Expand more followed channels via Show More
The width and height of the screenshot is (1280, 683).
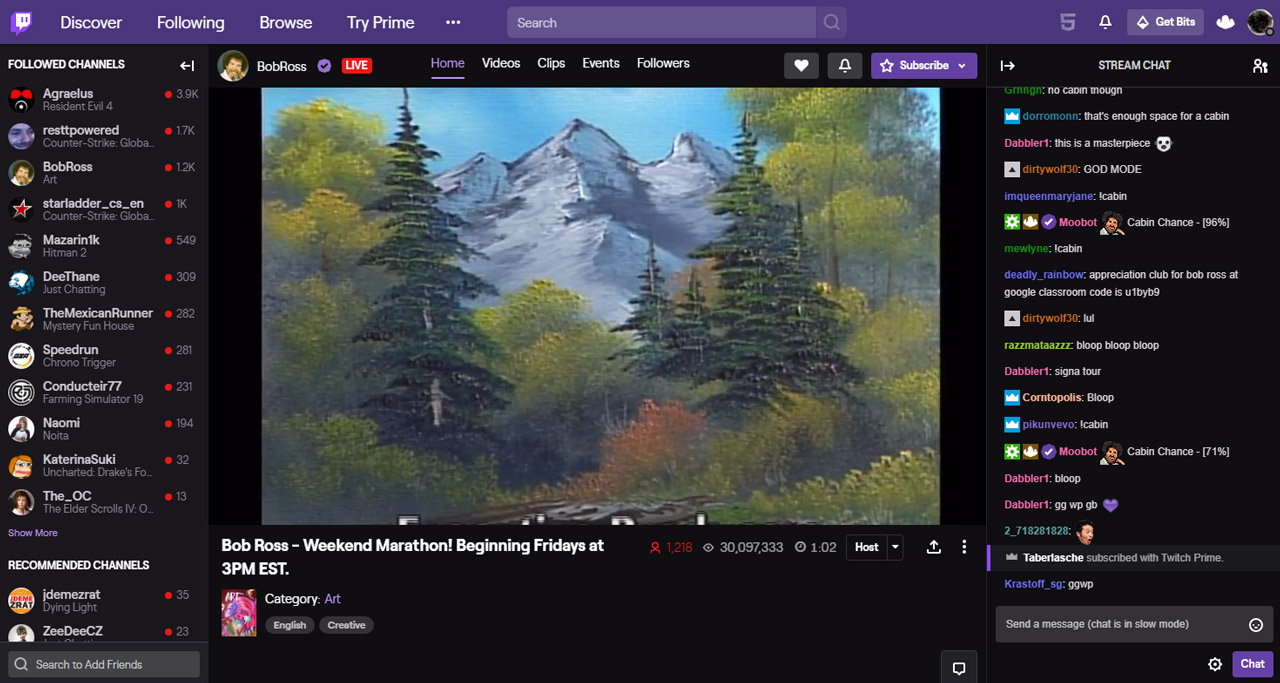[32, 532]
